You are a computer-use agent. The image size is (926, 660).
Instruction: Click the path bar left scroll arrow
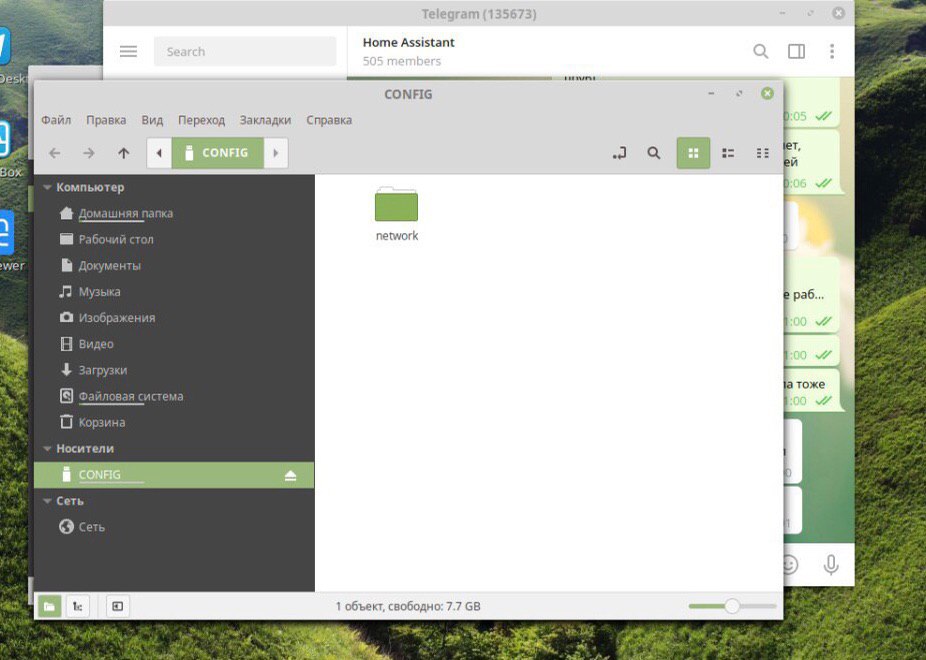point(159,153)
